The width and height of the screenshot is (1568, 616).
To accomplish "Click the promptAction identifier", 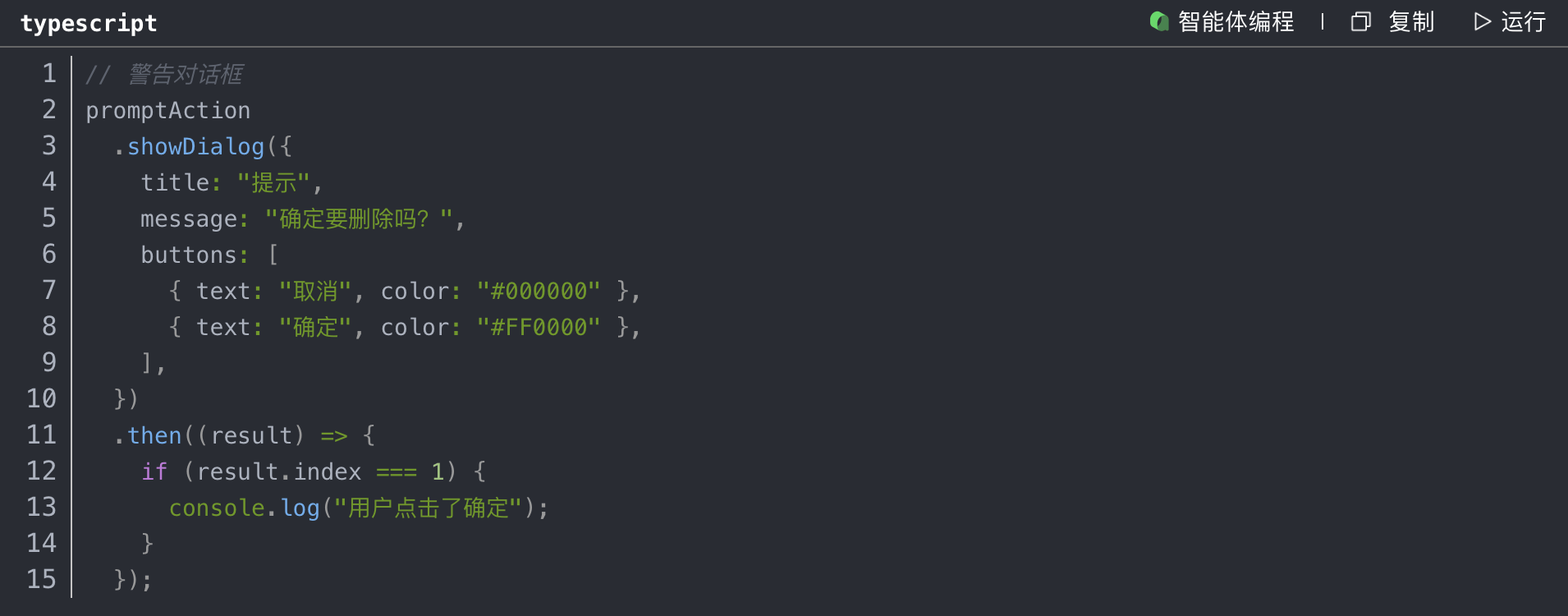I will (168, 111).
